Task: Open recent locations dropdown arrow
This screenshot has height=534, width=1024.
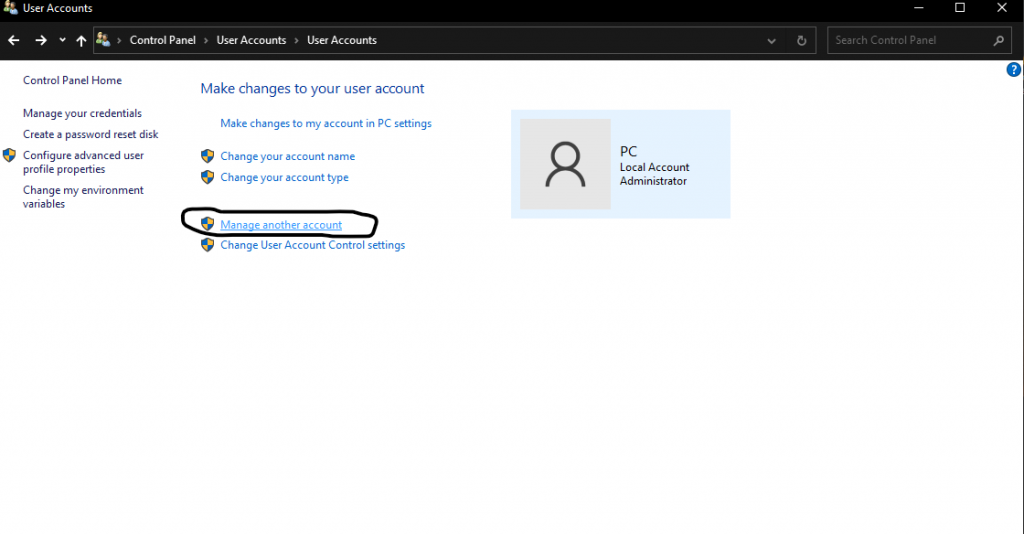Action: pos(62,40)
